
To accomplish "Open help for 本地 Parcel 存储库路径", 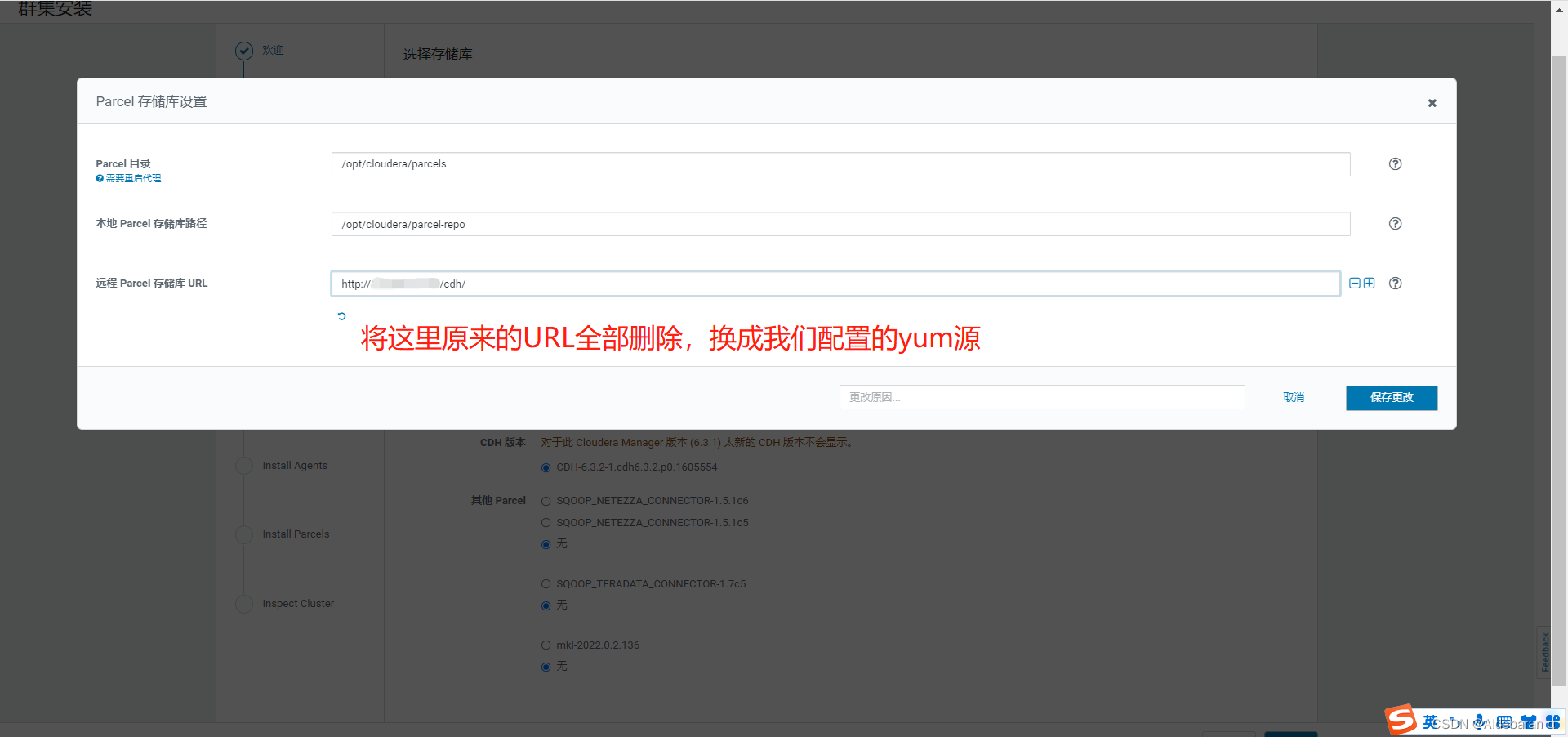I will tap(1395, 224).
